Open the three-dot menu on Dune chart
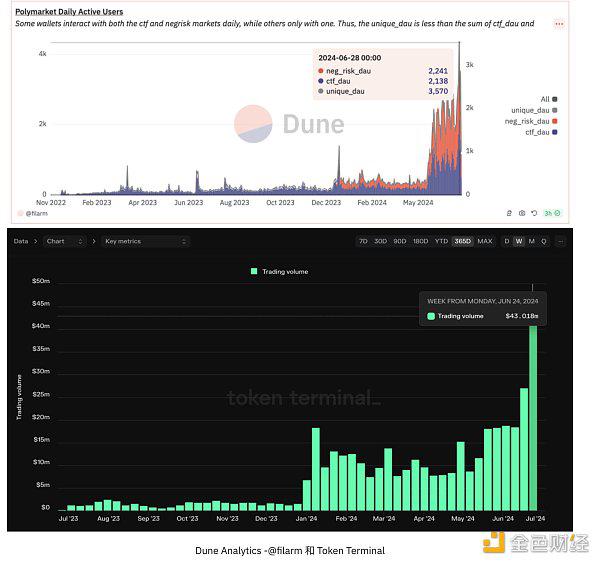This screenshot has height=564, width=600. (559, 24)
